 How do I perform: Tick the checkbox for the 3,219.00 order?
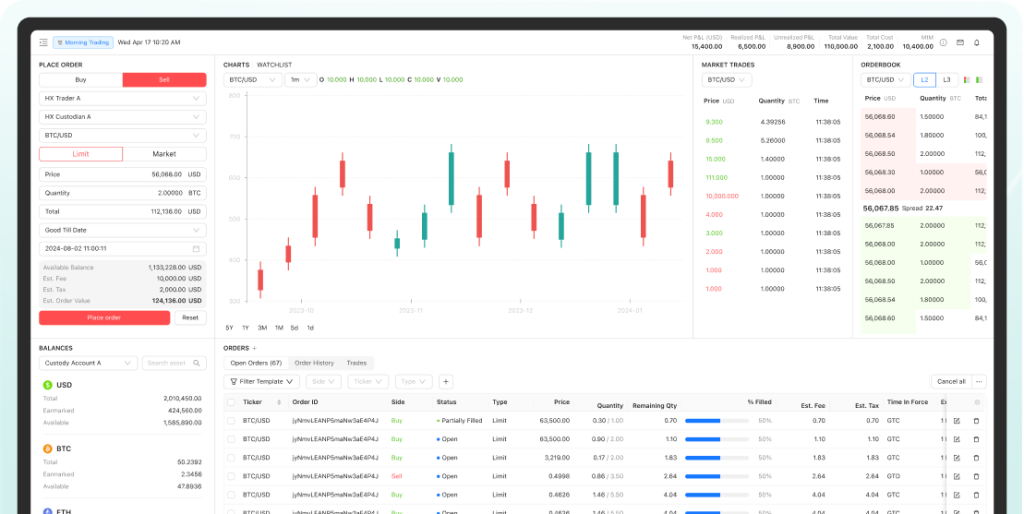[x=231, y=458]
